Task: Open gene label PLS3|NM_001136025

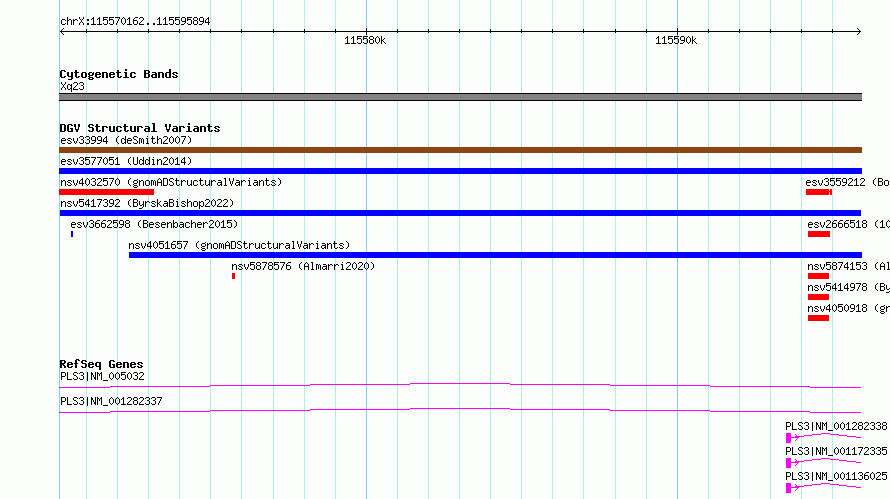Action: pyautogui.click(x=836, y=476)
